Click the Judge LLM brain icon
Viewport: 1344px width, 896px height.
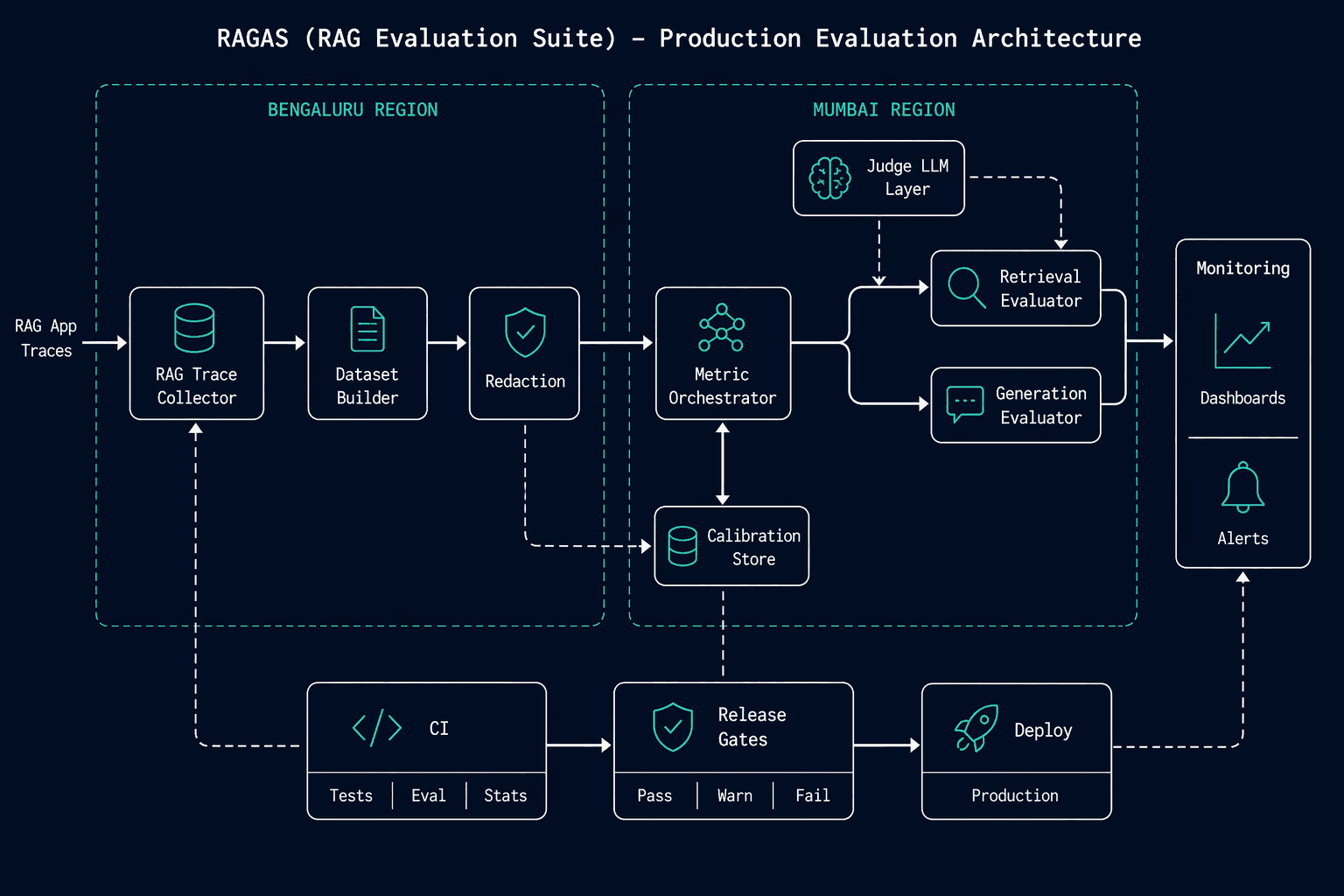tap(829, 178)
